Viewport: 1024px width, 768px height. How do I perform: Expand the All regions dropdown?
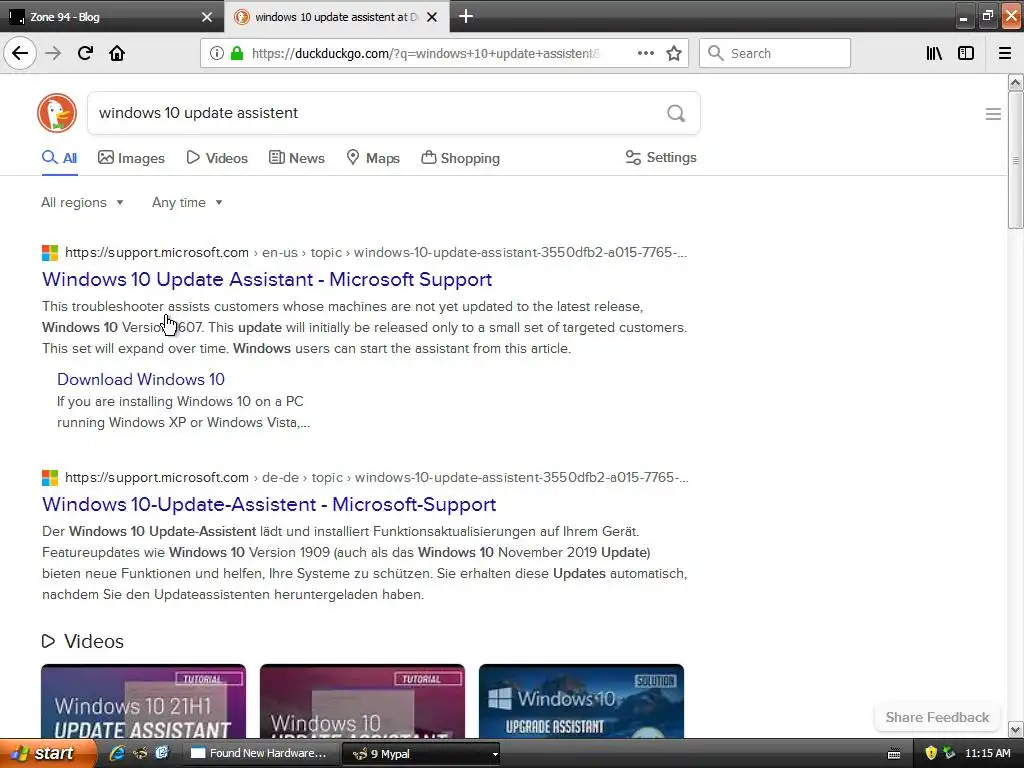(82, 202)
